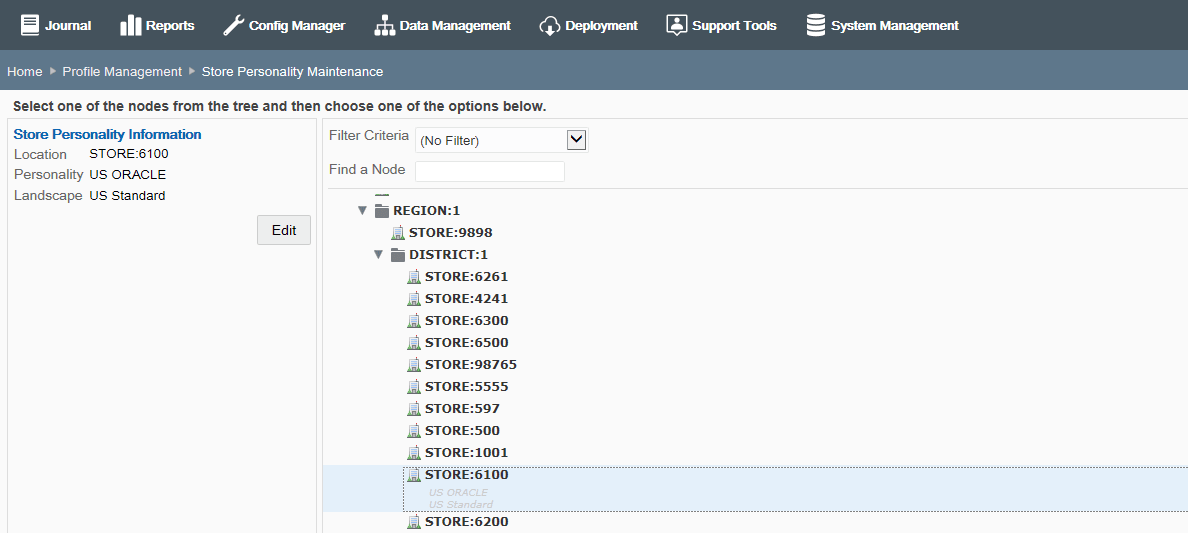
Task: Click the building icon beside STORE:9898
Action: (x=398, y=233)
